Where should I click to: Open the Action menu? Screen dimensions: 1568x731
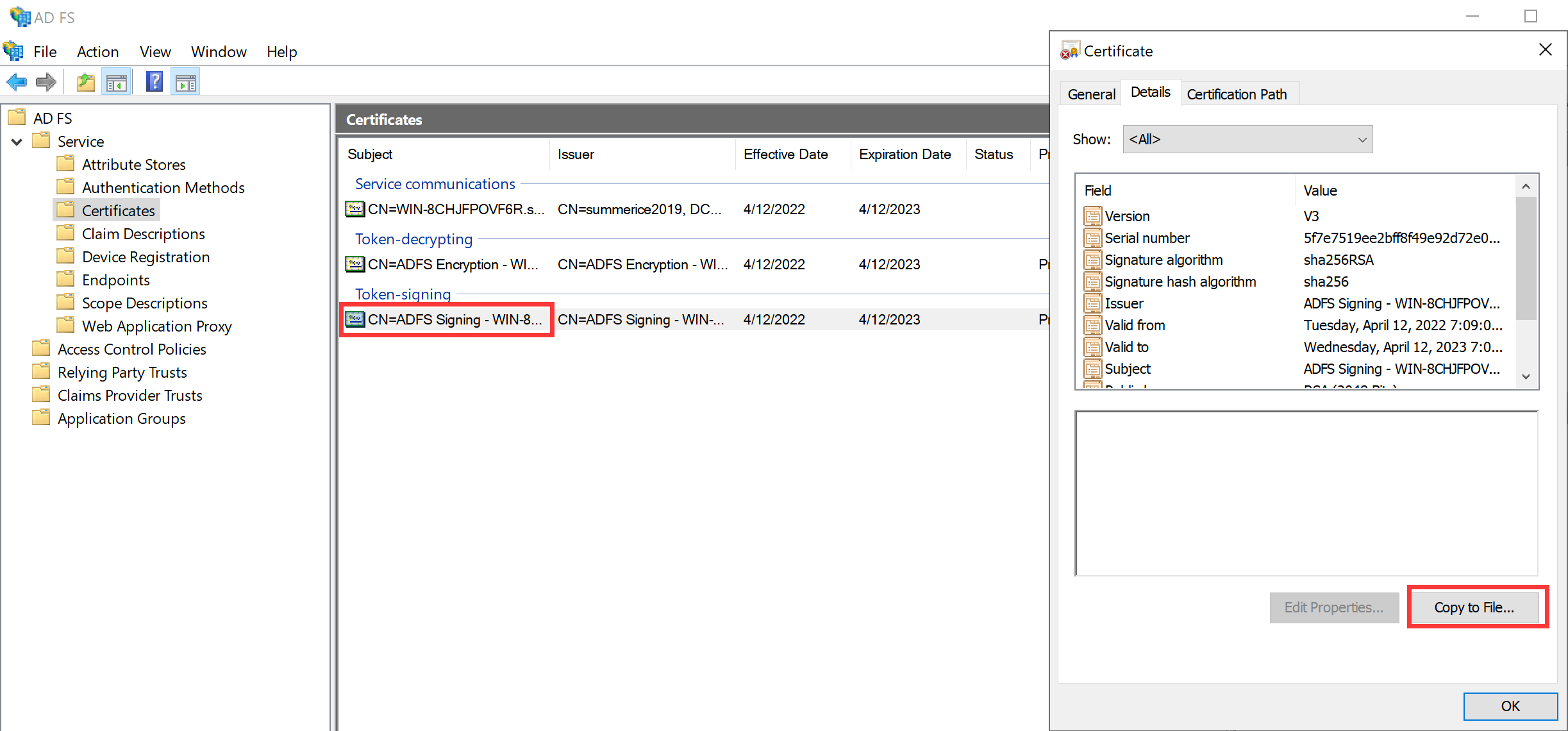point(97,52)
